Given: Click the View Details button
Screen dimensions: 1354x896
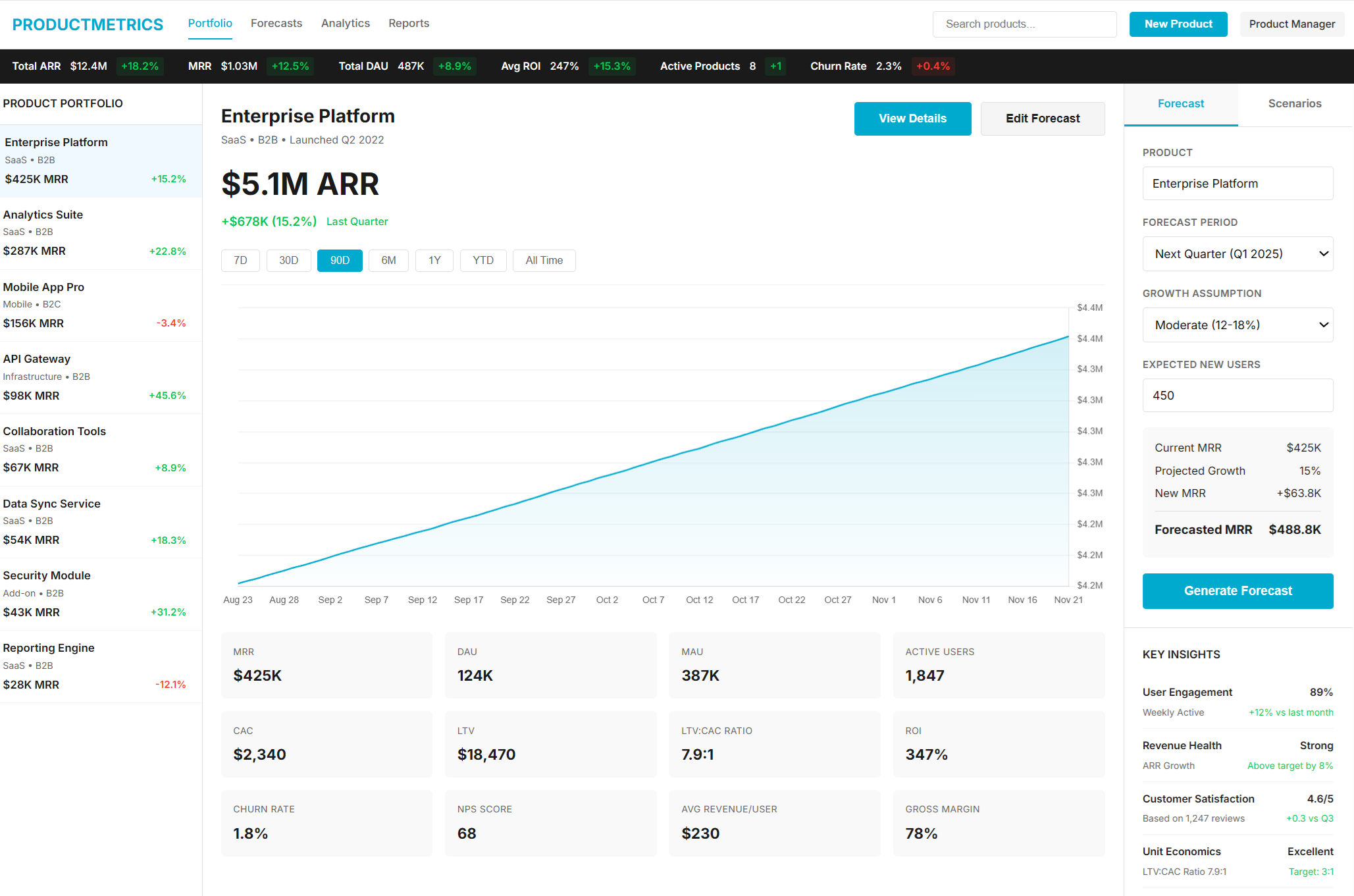Looking at the screenshot, I should coord(912,119).
